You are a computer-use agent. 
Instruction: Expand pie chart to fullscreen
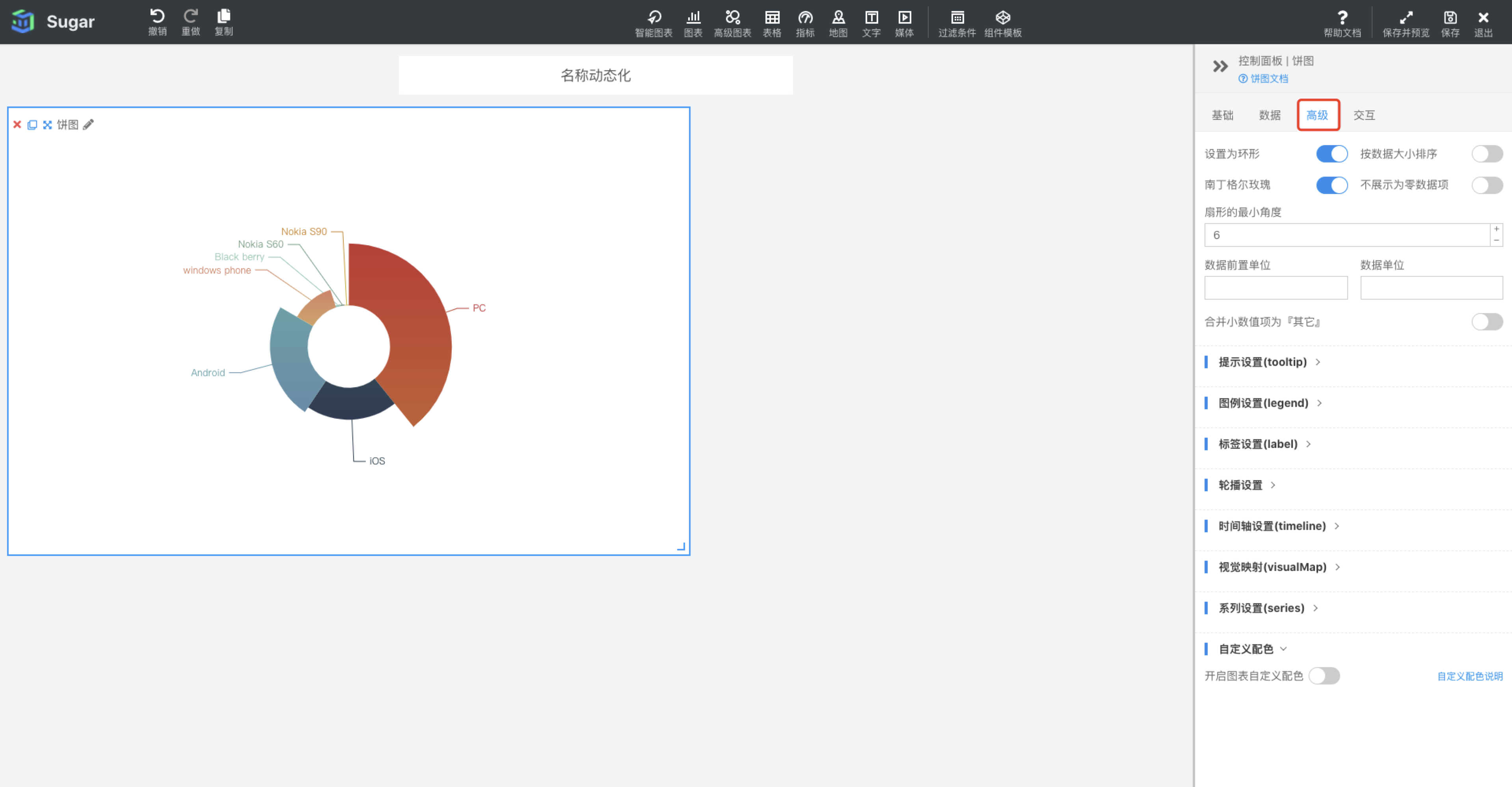(x=48, y=125)
